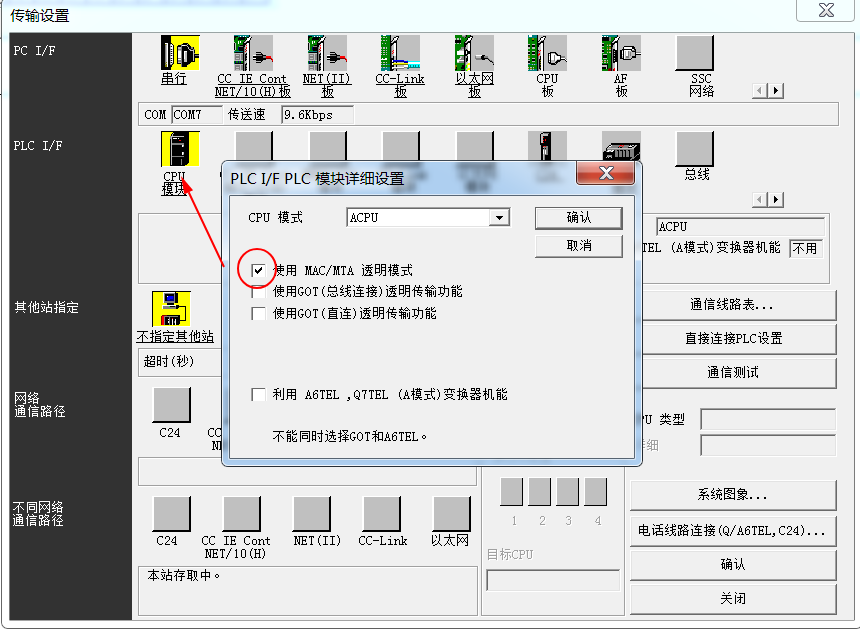Select the 不指定其他站 station icon
The image size is (860, 634).
point(171,309)
